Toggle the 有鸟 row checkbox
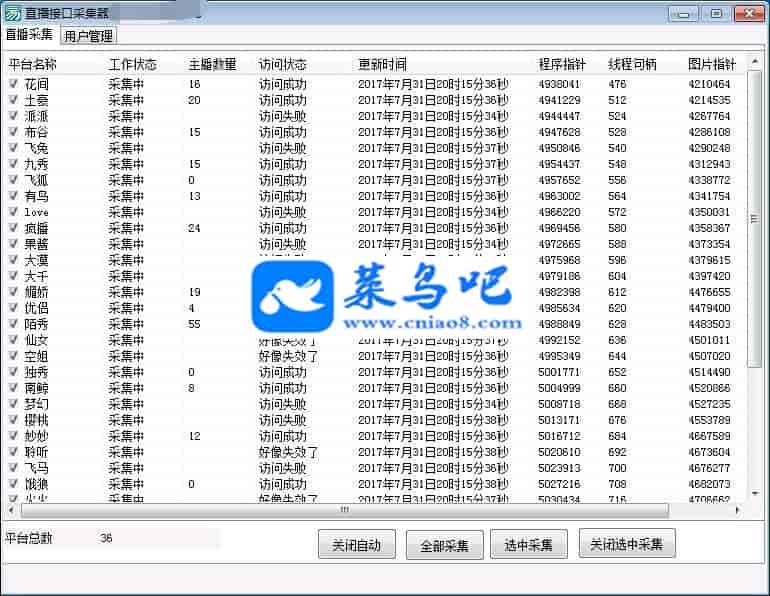The image size is (770, 596). [x=13, y=196]
